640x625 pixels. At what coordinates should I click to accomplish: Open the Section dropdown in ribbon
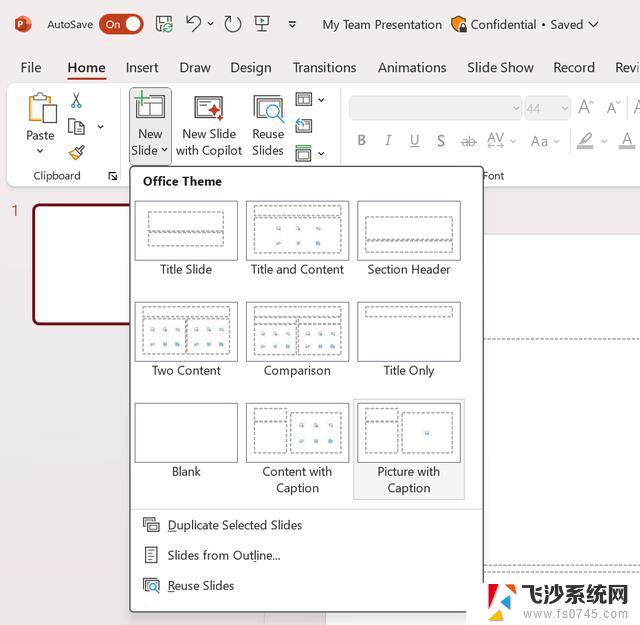[310, 153]
